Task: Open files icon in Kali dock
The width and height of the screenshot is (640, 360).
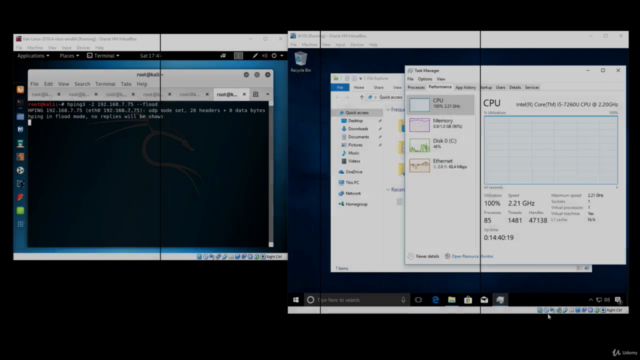Action: click(x=20, y=116)
